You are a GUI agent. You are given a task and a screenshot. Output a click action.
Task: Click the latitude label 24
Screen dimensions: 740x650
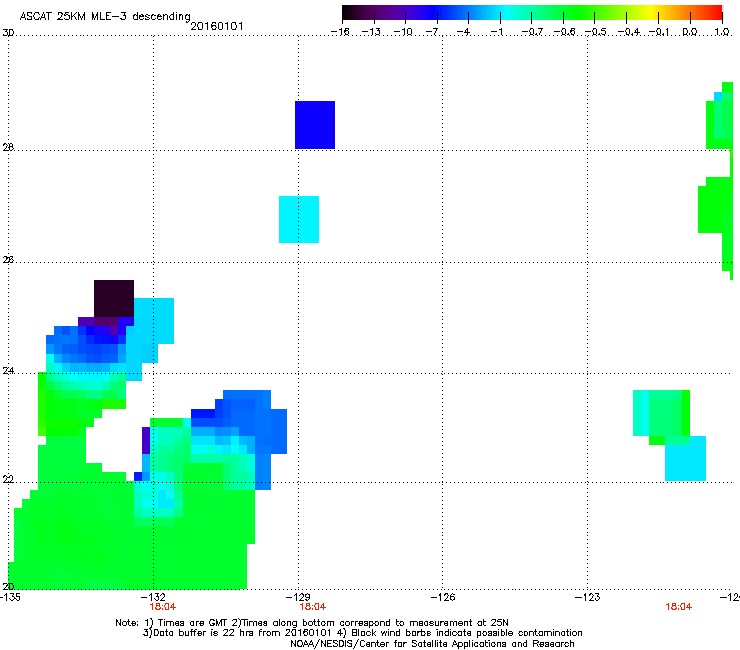(8, 371)
